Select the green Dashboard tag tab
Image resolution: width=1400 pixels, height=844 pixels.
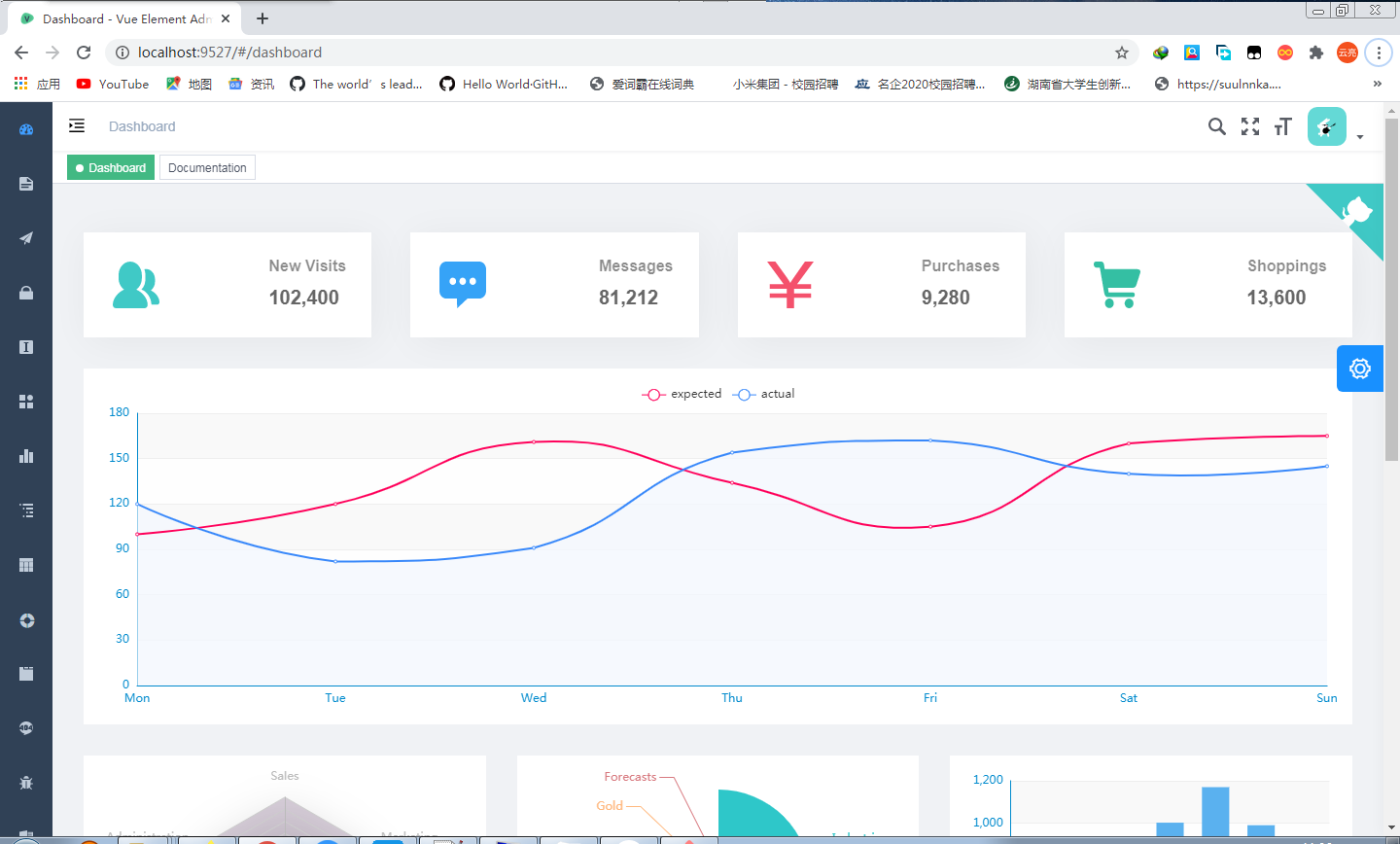point(111,168)
